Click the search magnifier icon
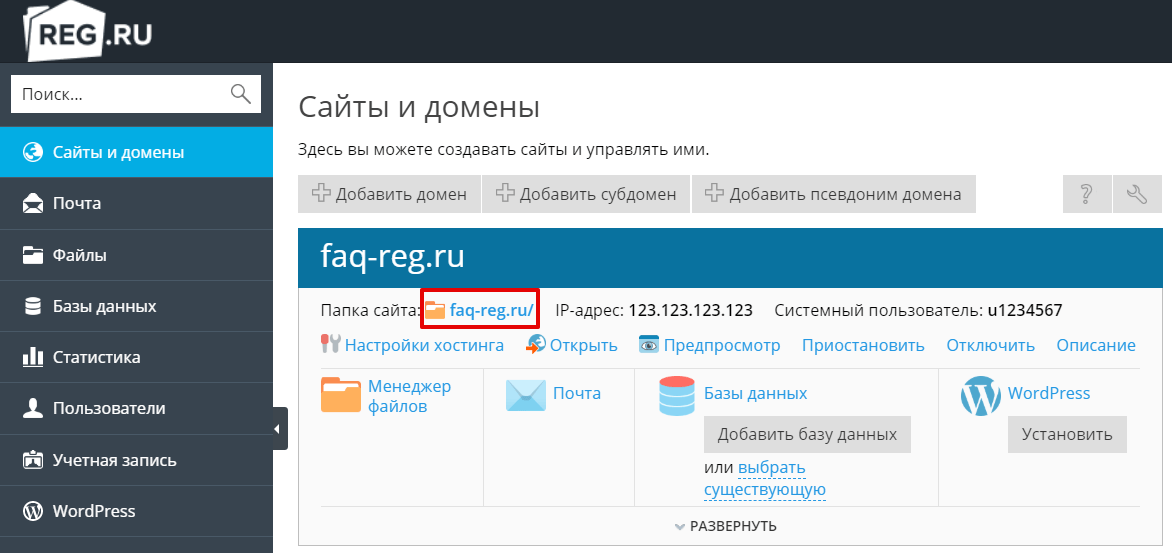This screenshot has width=1172, height=553. point(240,94)
